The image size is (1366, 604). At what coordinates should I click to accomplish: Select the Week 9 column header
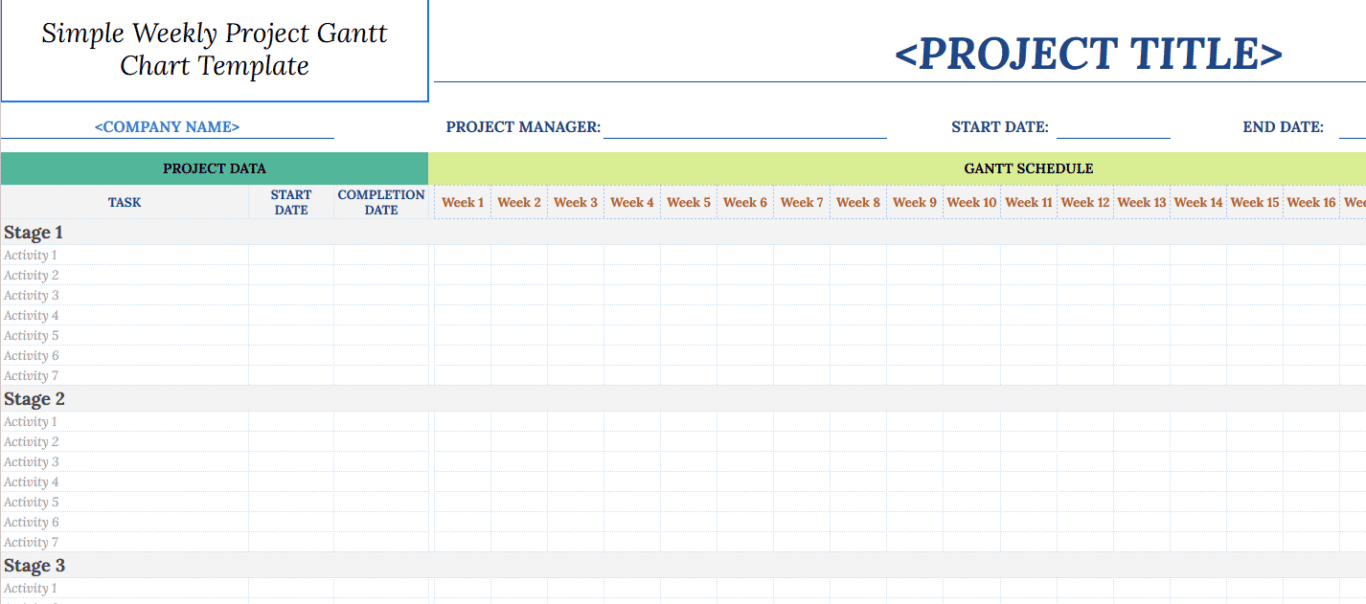pos(914,202)
